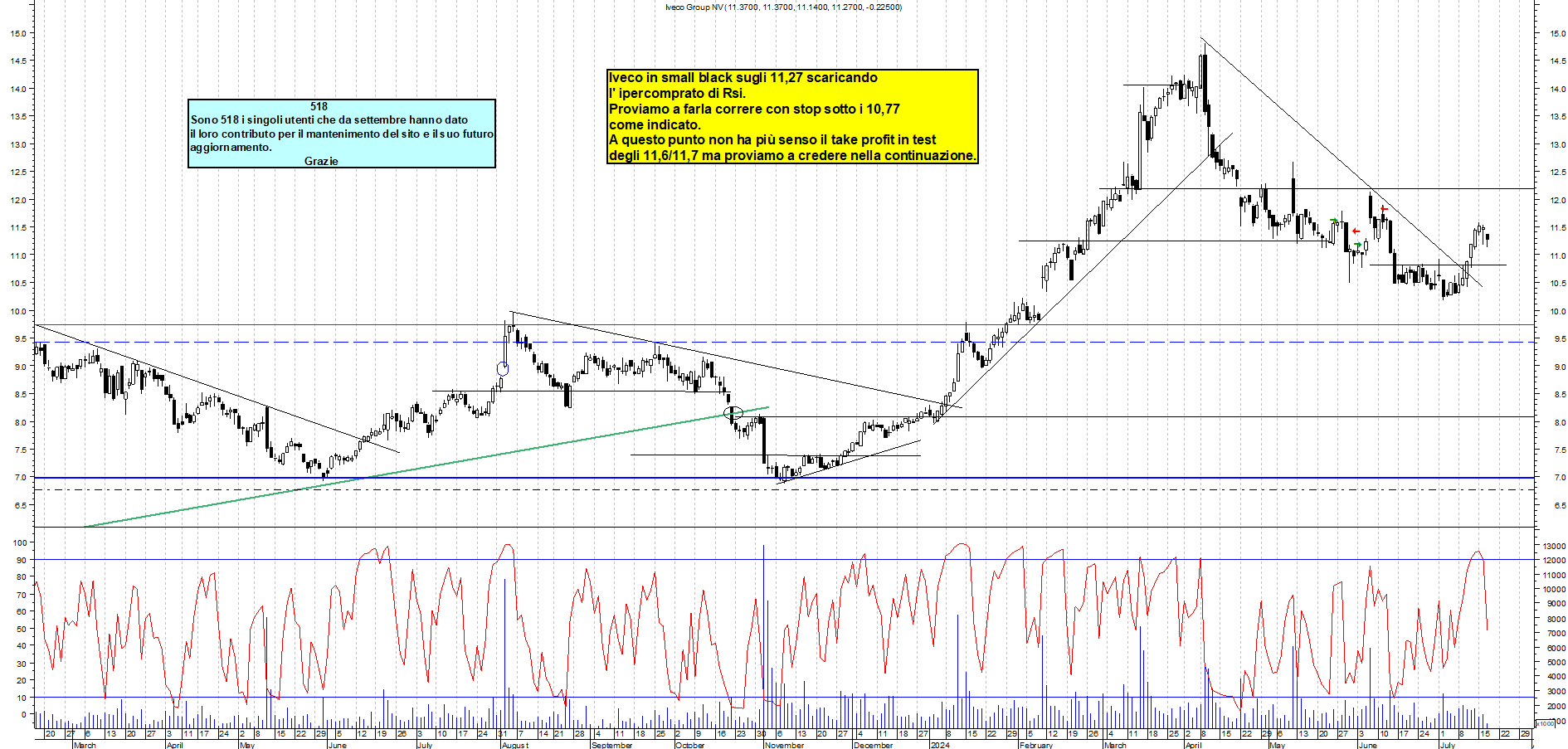
Task: Click the 14.5 label on the right price scale
Action: tap(1557, 61)
